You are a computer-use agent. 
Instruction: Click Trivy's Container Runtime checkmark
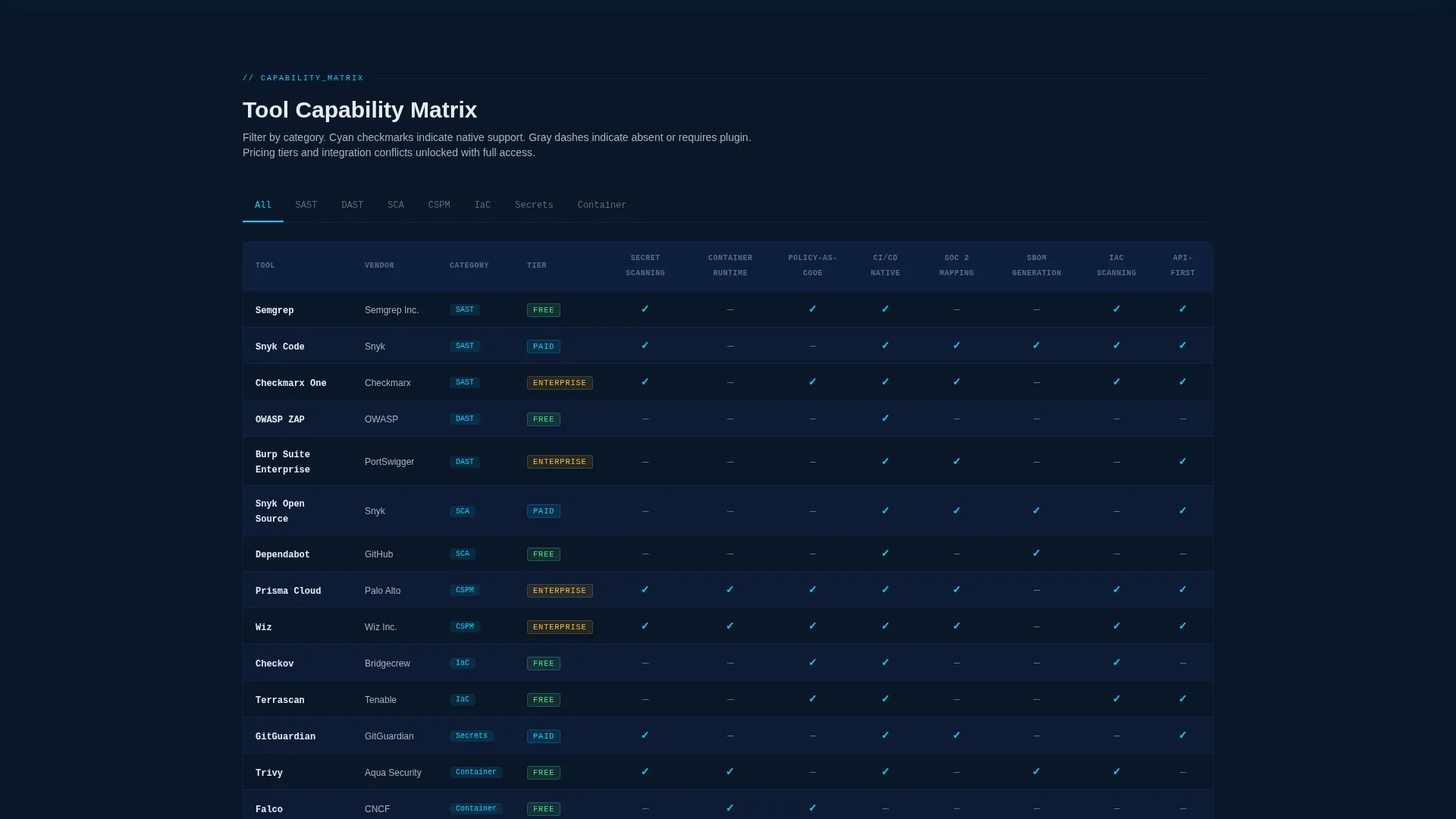730,772
